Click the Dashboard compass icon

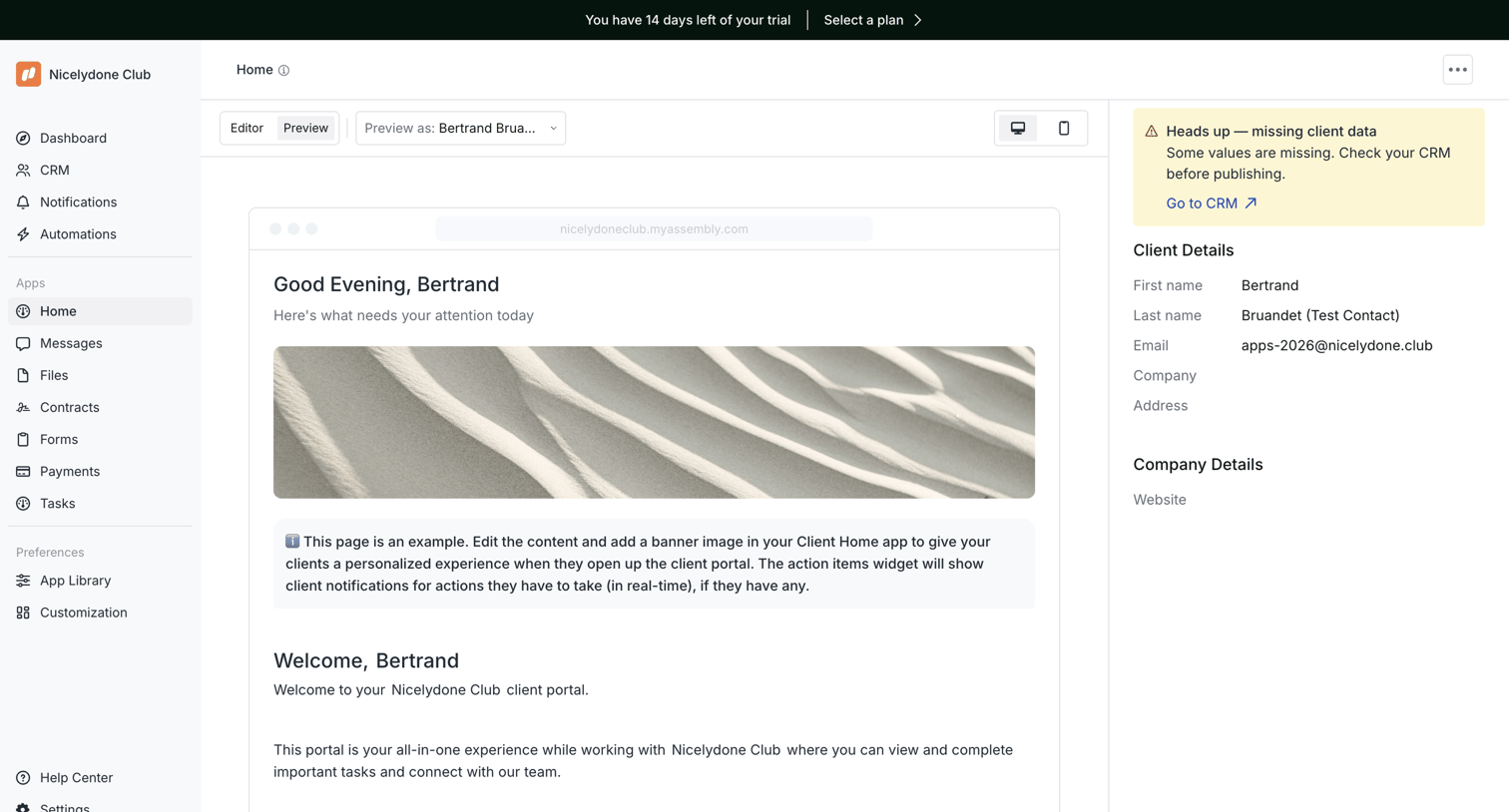pyautogui.click(x=23, y=138)
